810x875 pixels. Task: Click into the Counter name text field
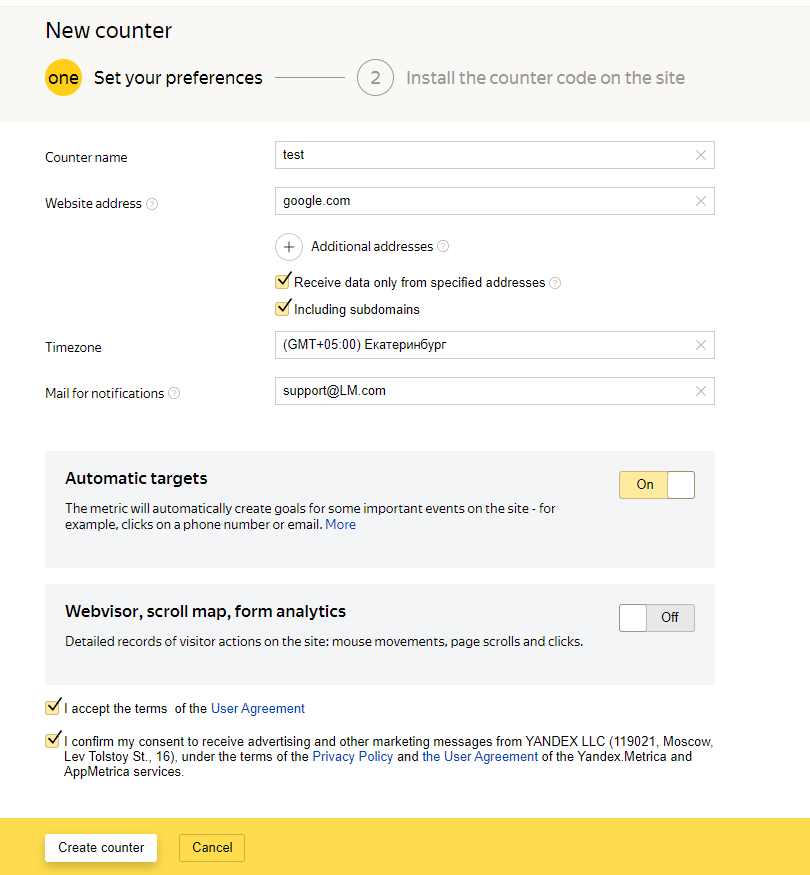click(x=480, y=155)
